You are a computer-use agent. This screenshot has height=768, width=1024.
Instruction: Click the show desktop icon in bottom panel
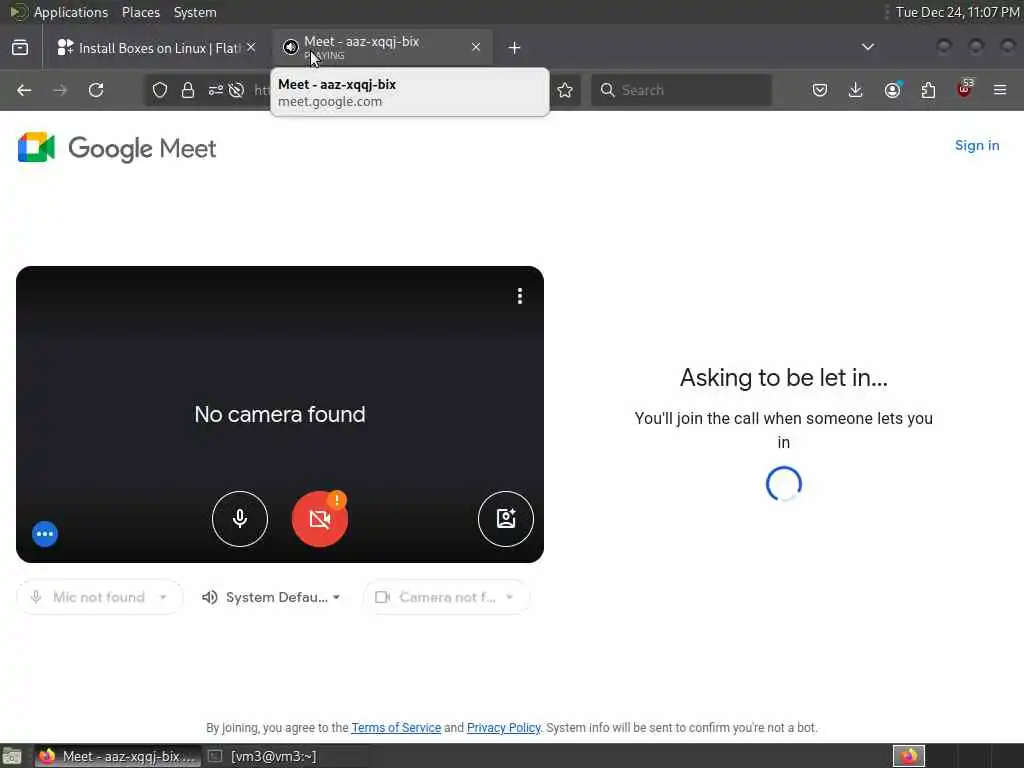(x=12, y=757)
